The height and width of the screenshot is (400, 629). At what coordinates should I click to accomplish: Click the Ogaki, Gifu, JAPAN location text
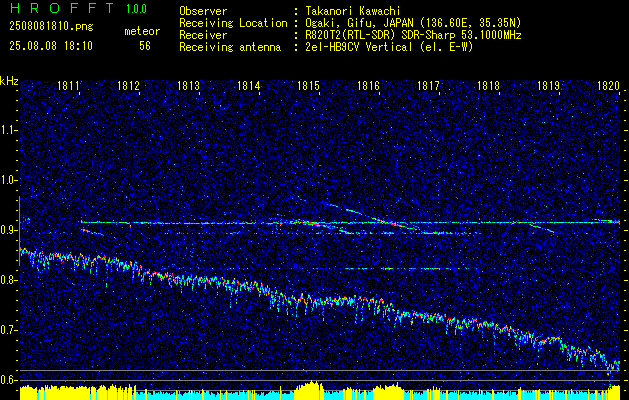tap(413, 23)
